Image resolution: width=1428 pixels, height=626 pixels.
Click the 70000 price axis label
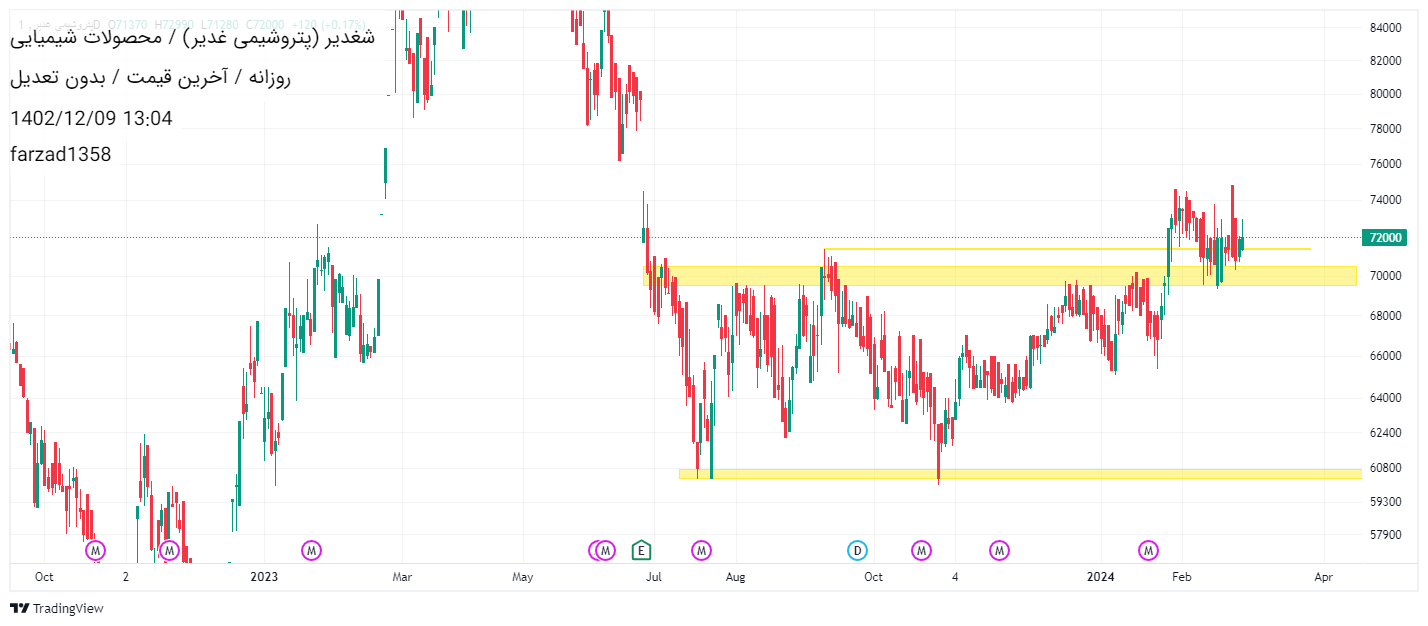pyautogui.click(x=1384, y=276)
